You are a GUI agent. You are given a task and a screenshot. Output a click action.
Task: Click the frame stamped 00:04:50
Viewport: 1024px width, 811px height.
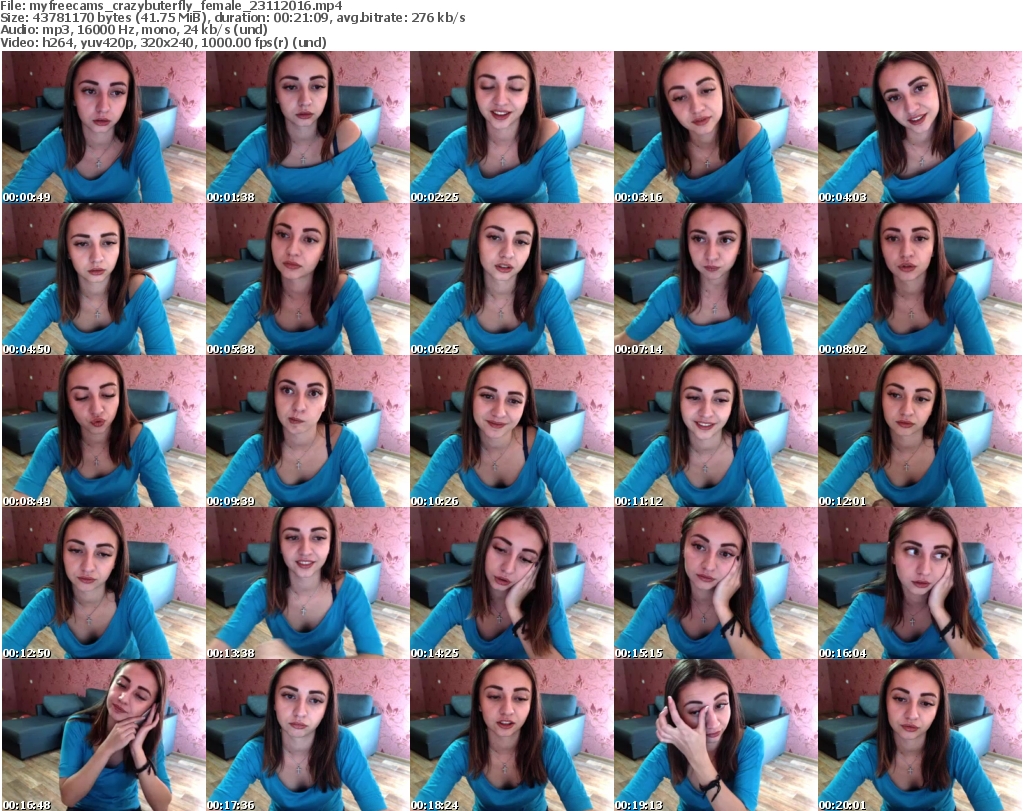coord(103,279)
